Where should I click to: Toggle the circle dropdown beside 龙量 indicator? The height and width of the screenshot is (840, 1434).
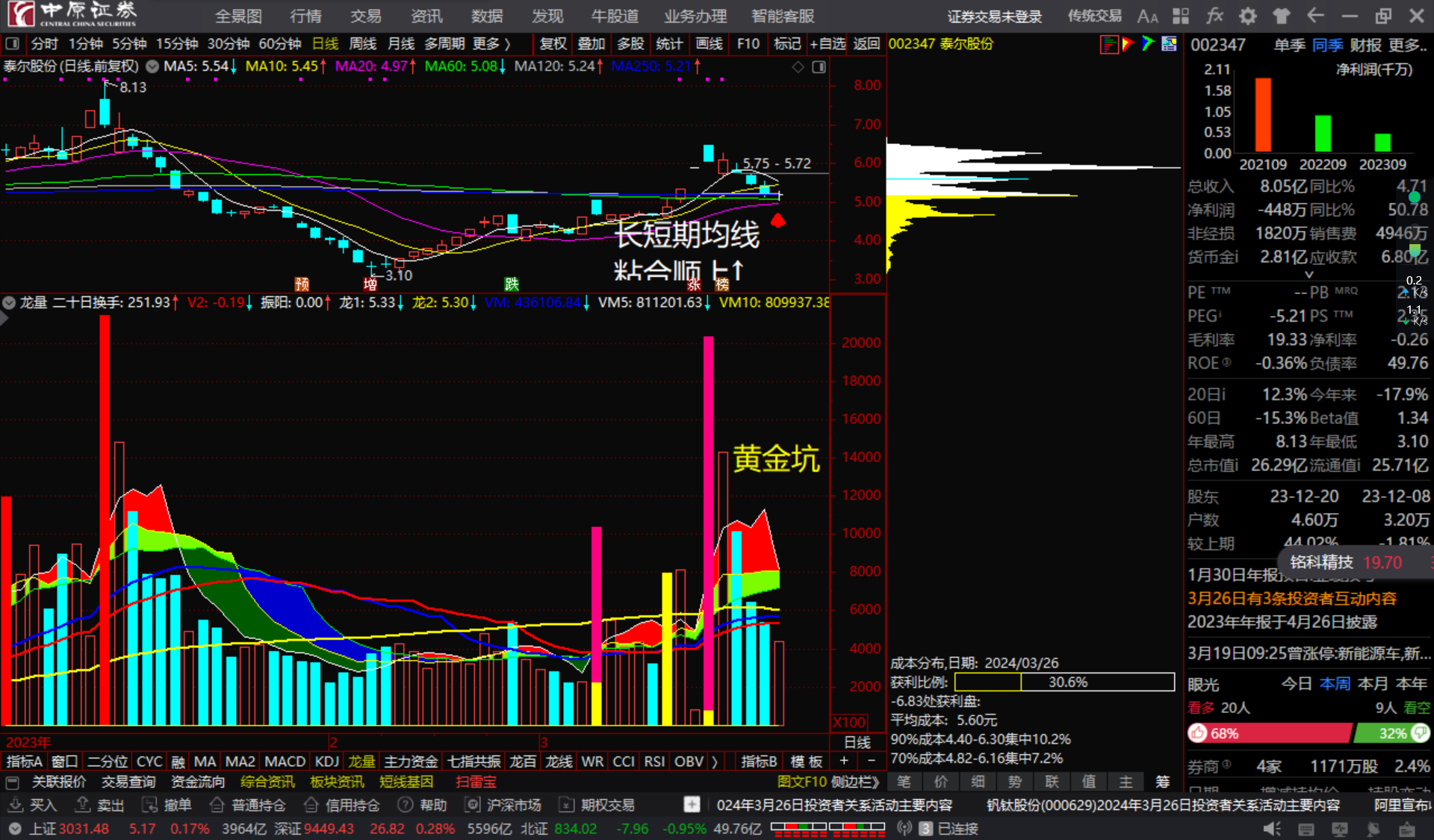tap(9, 302)
